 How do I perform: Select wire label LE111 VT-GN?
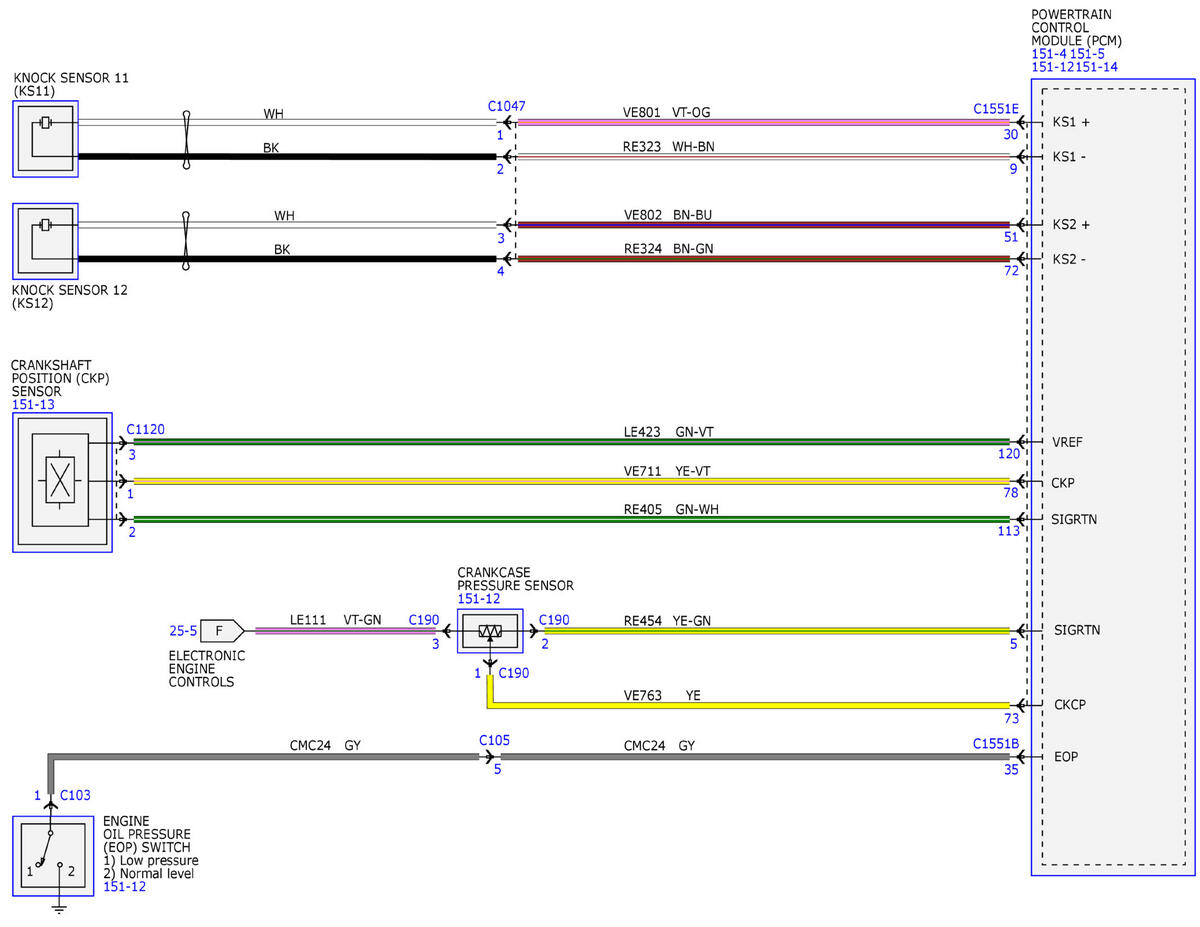pyautogui.click(x=335, y=620)
